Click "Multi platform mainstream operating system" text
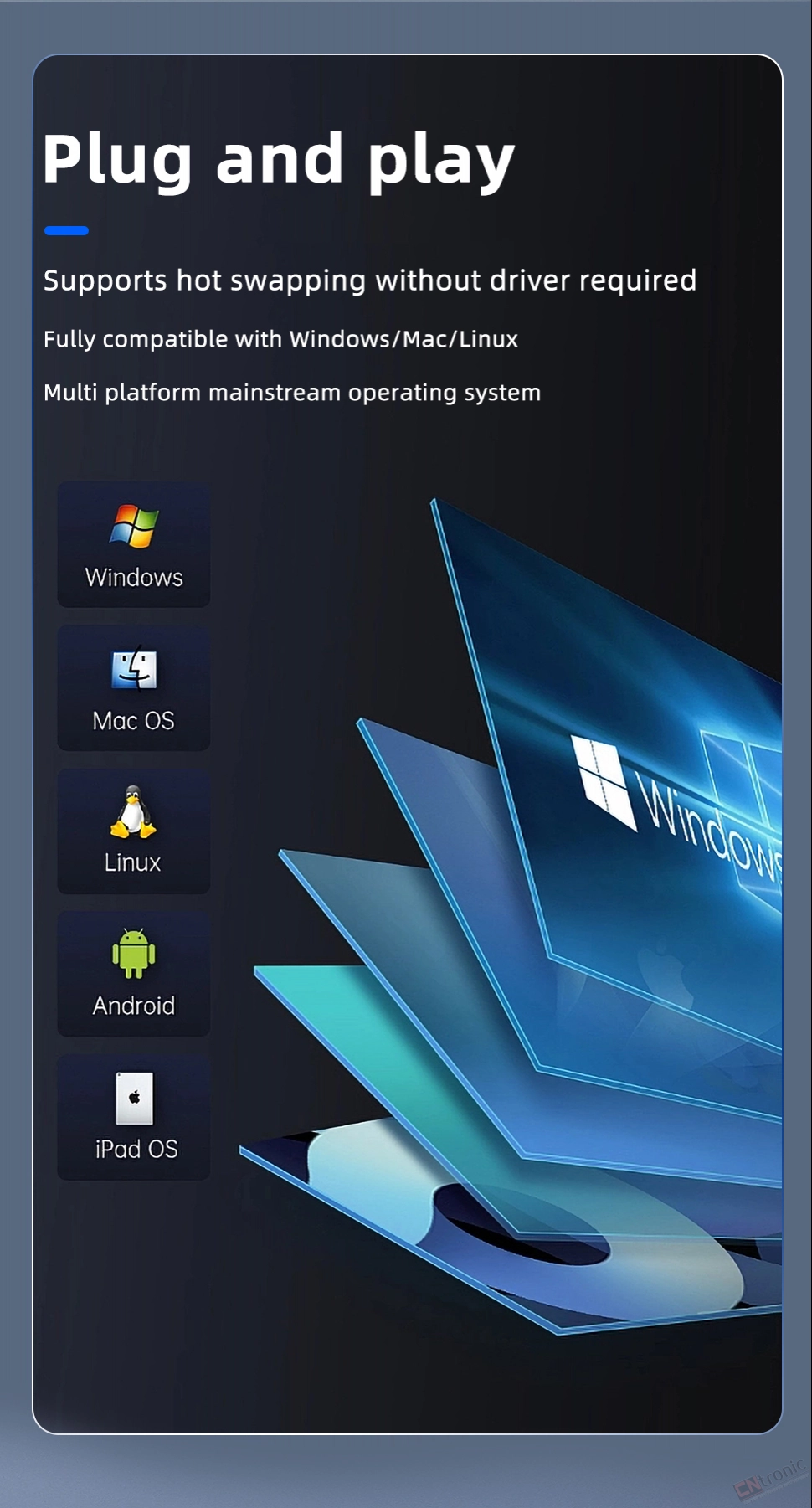Screen dimensions: 812x1508 pyautogui.click(x=291, y=393)
